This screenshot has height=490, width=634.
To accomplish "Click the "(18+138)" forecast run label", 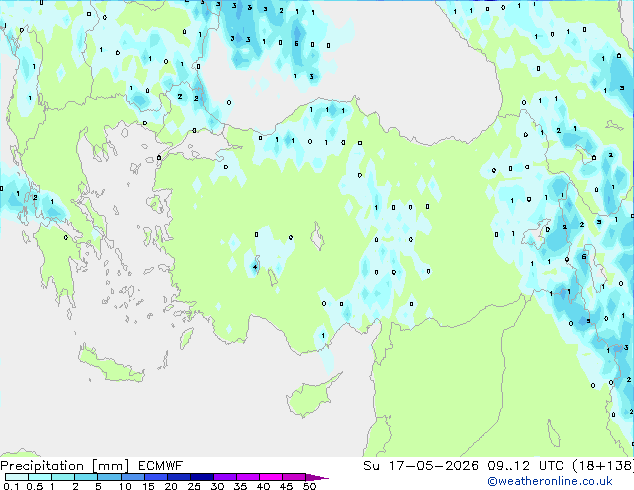I will click(x=603, y=466).
